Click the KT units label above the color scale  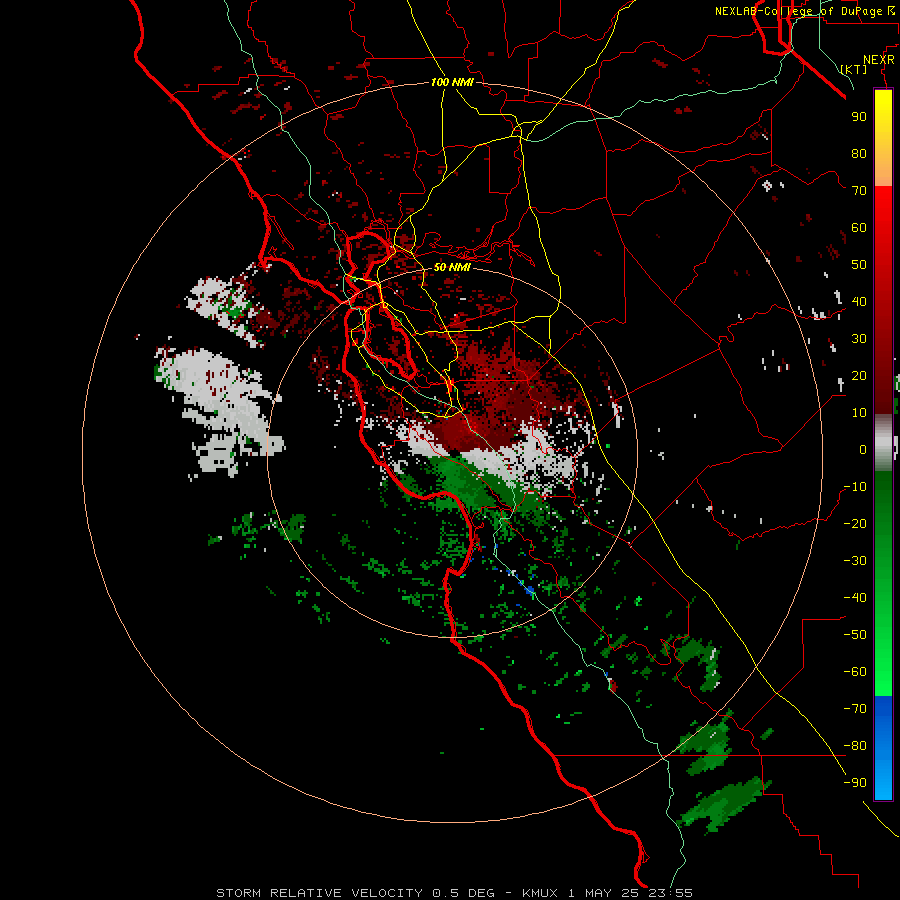854,69
